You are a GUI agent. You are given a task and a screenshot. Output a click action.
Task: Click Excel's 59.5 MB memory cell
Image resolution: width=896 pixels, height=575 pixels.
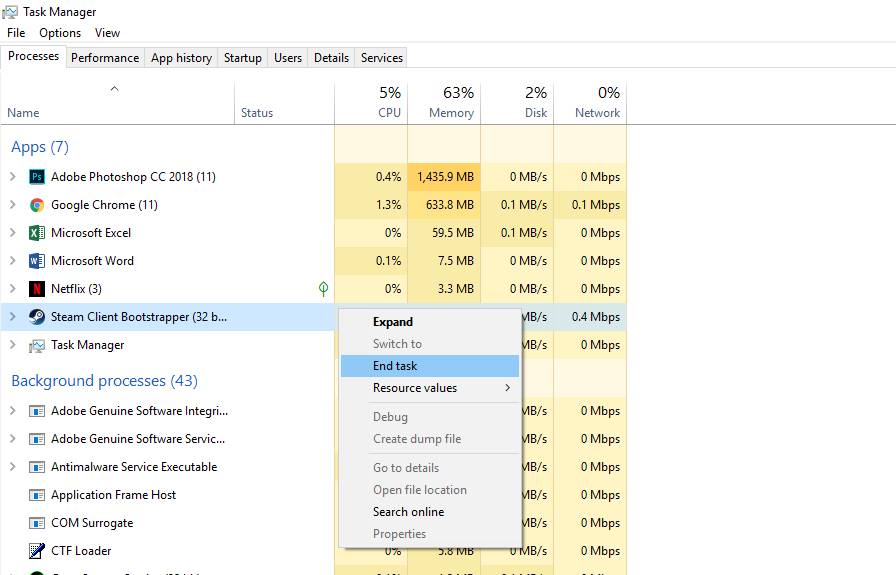pyautogui.click(x=444, y=233)
